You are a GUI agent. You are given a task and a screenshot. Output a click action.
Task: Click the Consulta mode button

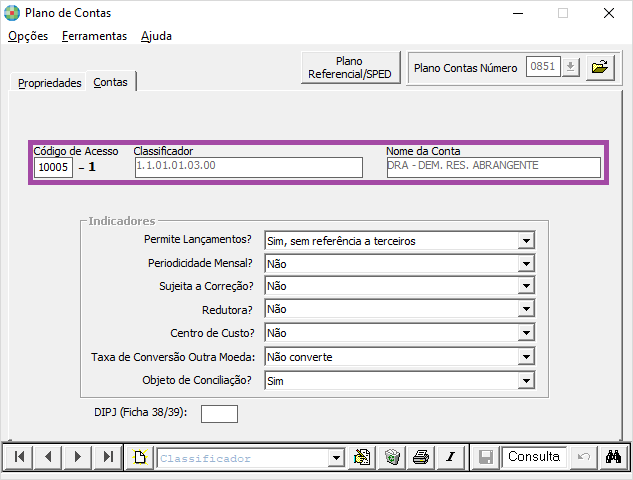tap(534, 457)
